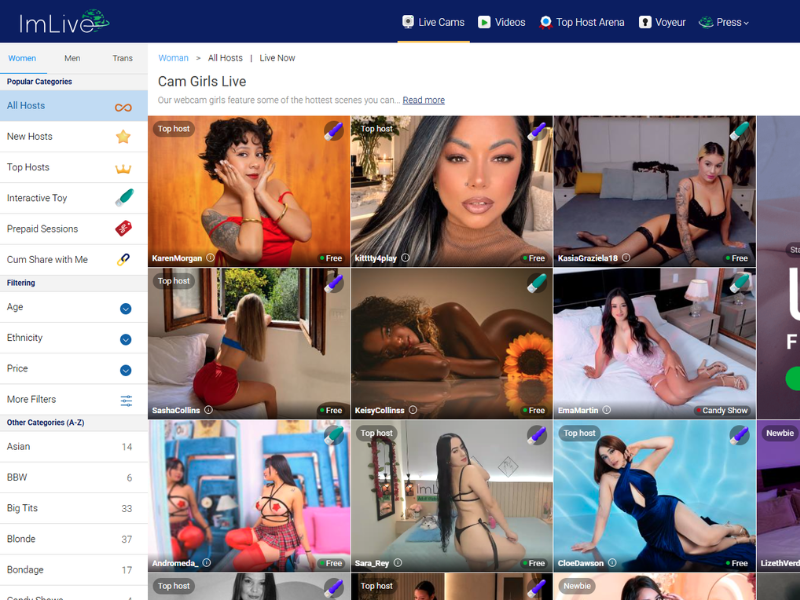Open Top Host Arena
Image resolution: width=800 pixels, height=600 pixels.
pyautogui.click(x=582, y=22)
